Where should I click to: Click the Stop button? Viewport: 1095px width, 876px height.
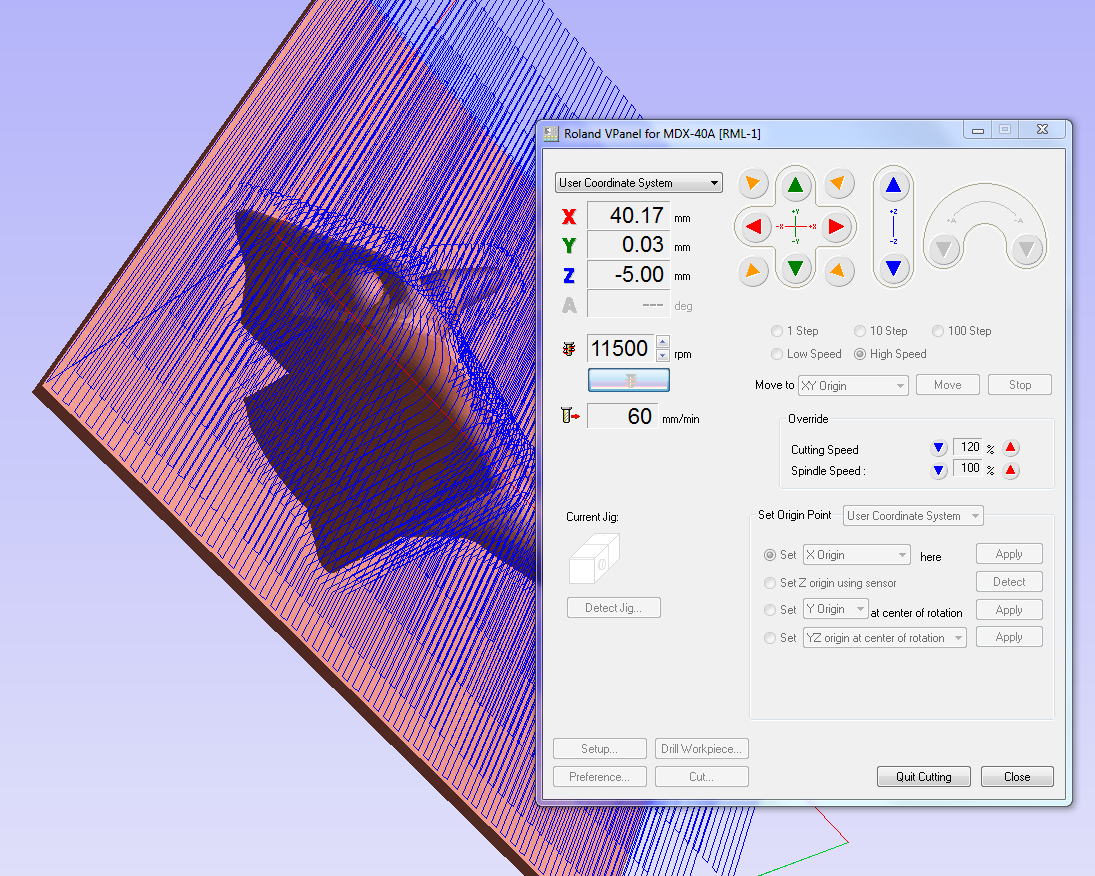point(1020,385)
